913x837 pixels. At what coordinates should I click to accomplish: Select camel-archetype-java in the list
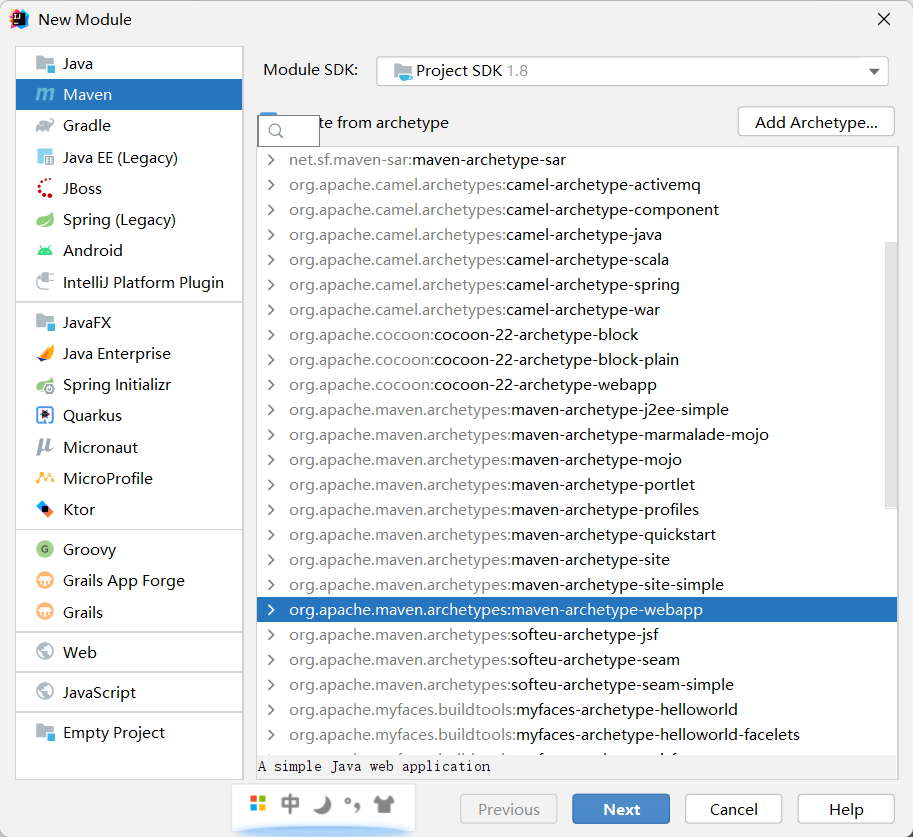click(x=576, y=235)
